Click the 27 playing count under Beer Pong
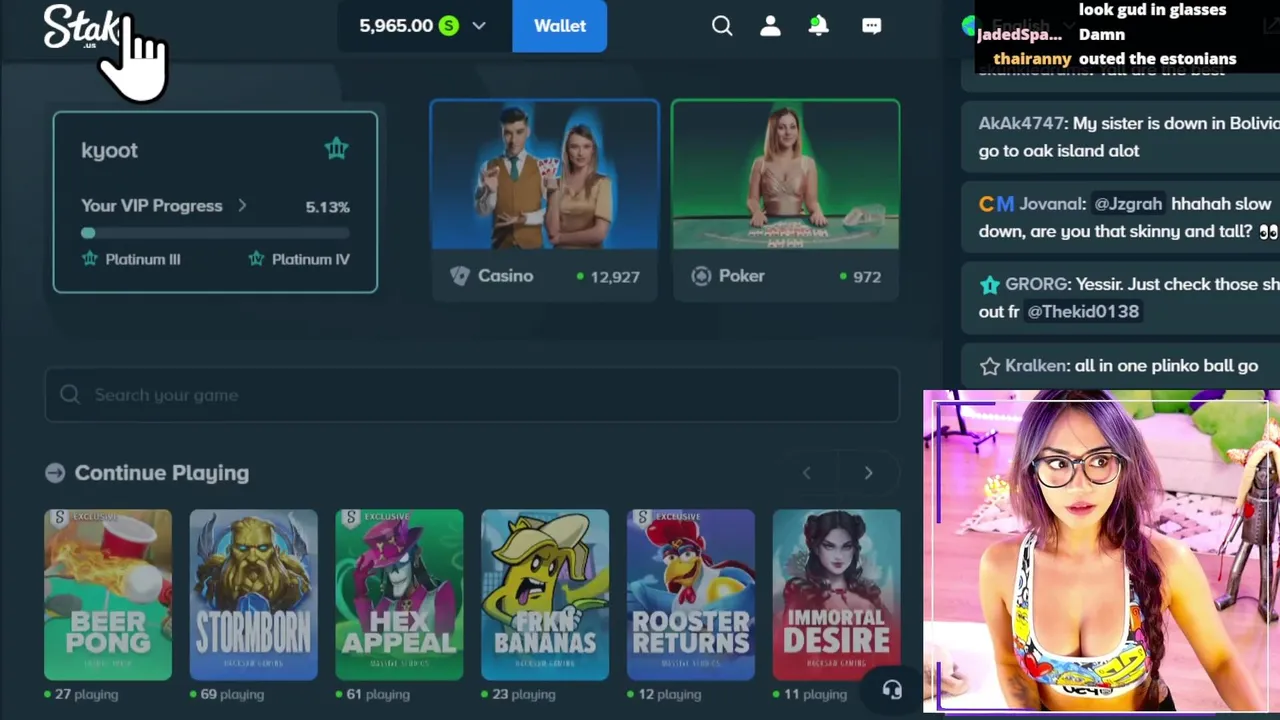 (86, 694)
